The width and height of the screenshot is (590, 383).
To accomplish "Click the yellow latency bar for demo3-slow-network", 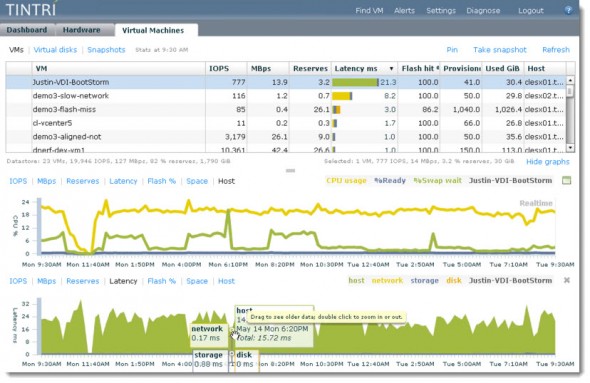I will tap(342, 96).
